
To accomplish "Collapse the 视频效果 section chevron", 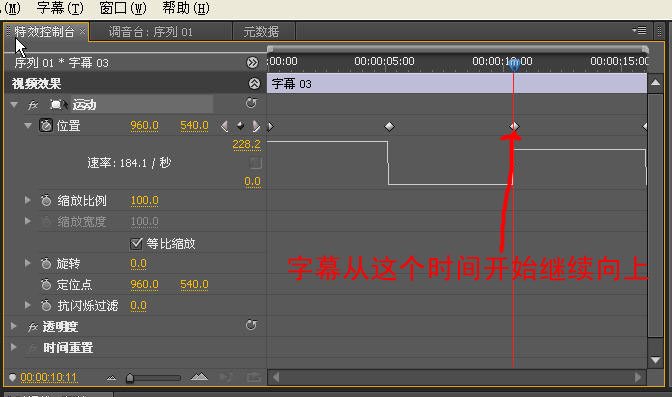I will (x=254, y=84).
